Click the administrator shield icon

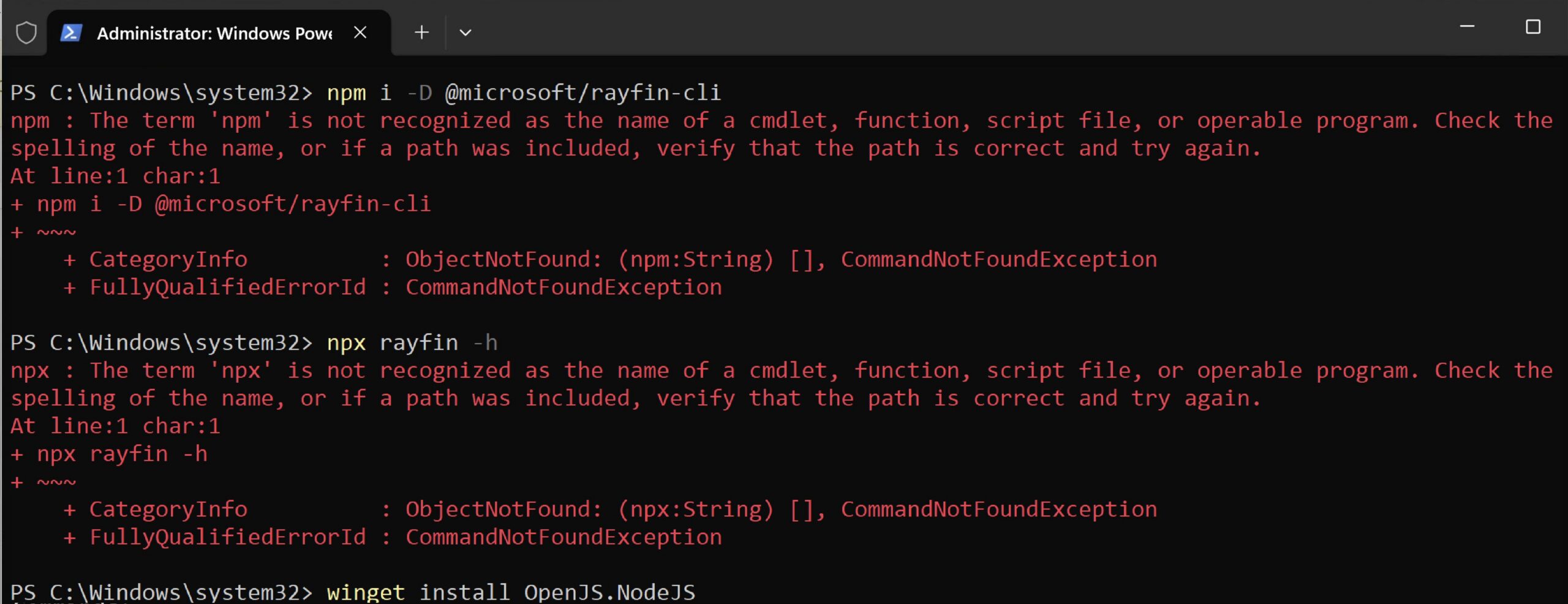click(26, 32)
